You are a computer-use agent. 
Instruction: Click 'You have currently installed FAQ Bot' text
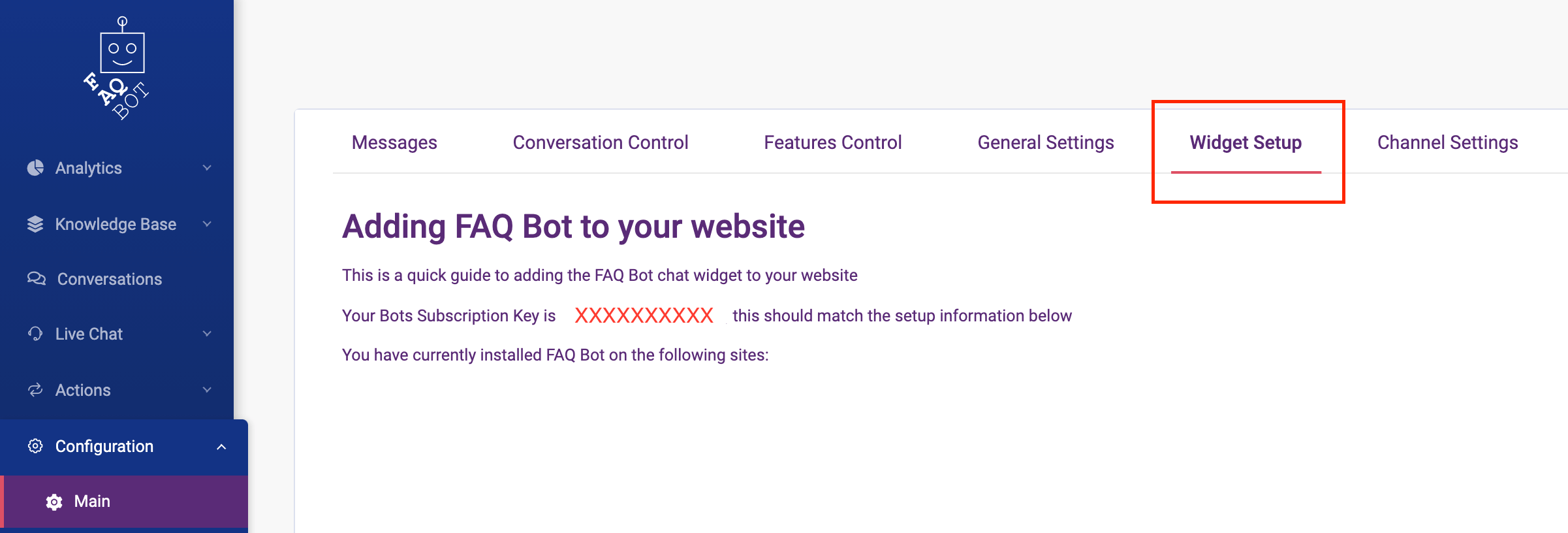pyautogui.click(x=555, y=355)
